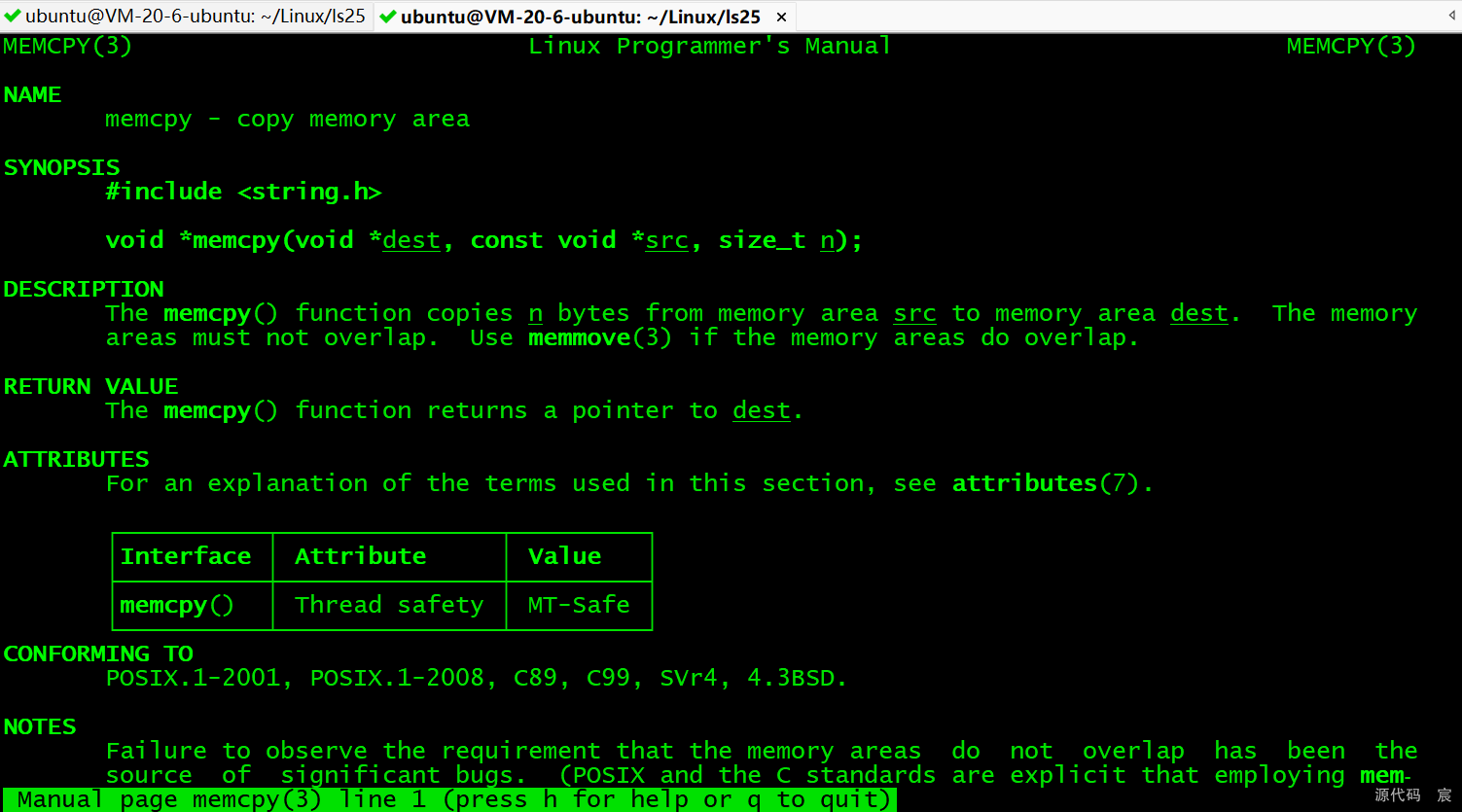This screenshot has height=812, width=1462.
Task: Click the bold 'memmove(3)' reference
Action: click(600, 338)
